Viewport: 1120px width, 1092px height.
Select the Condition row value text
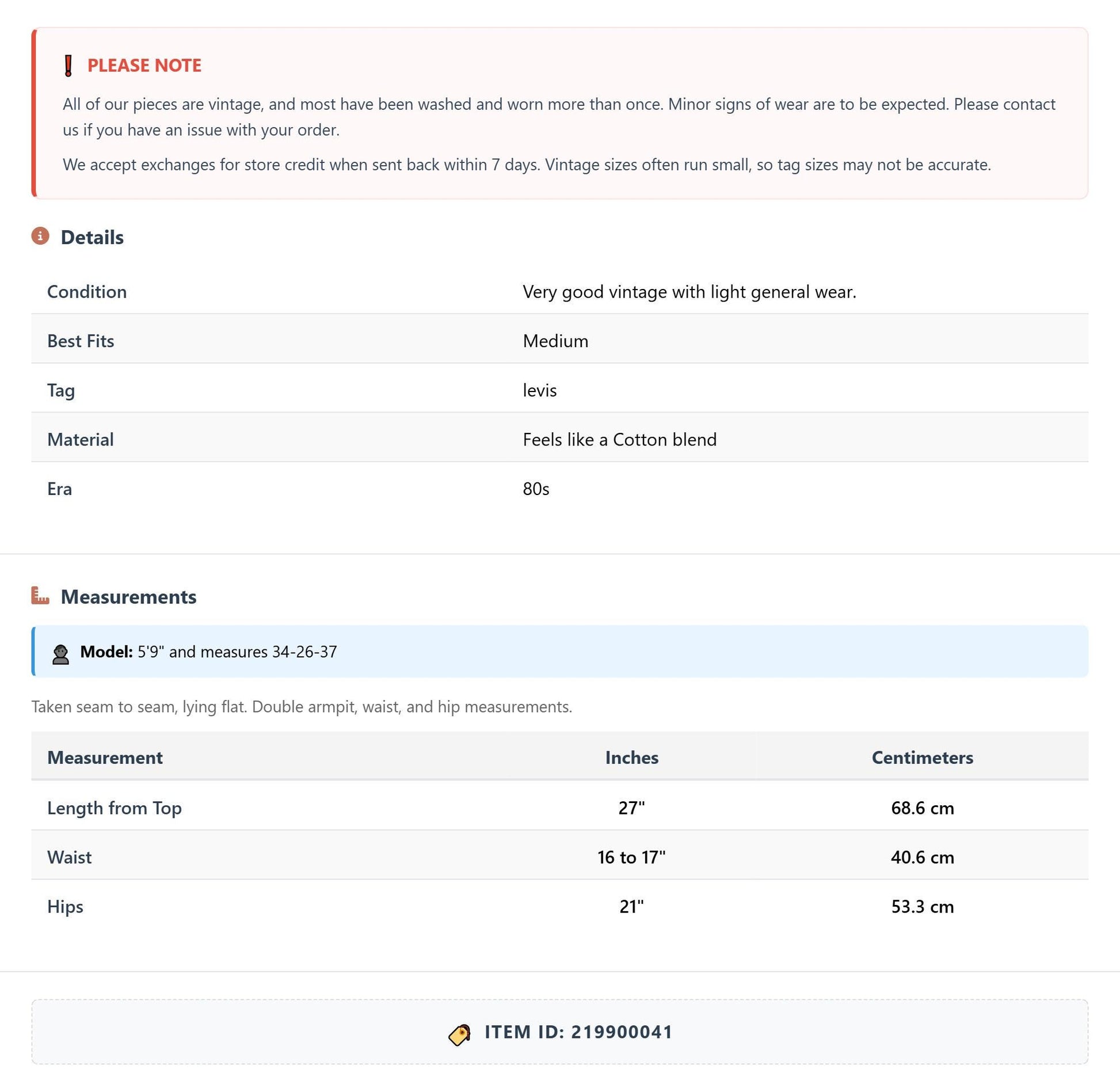pos(689,292)
